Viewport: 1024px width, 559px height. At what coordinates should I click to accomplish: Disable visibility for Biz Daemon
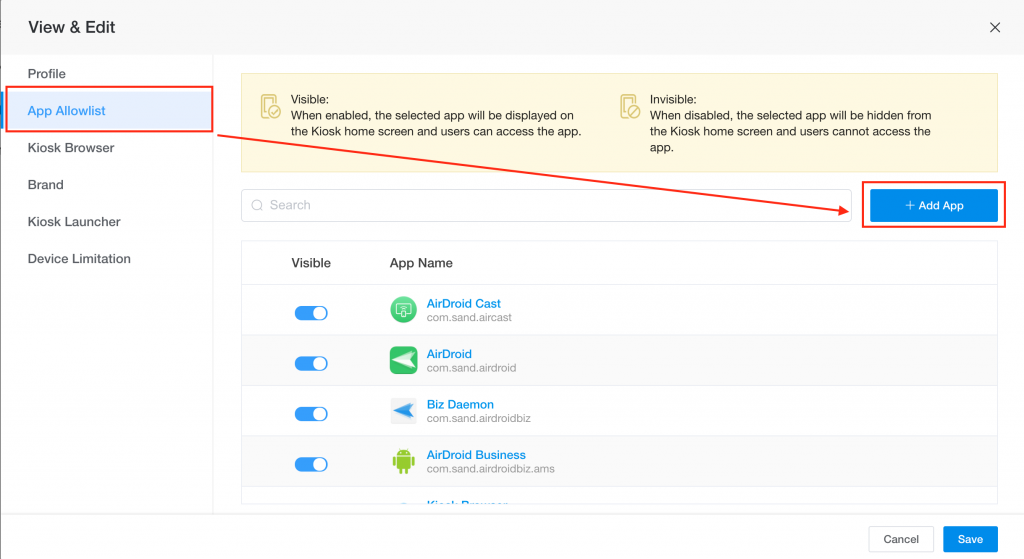pyautogui.click(x=311, y=413)
